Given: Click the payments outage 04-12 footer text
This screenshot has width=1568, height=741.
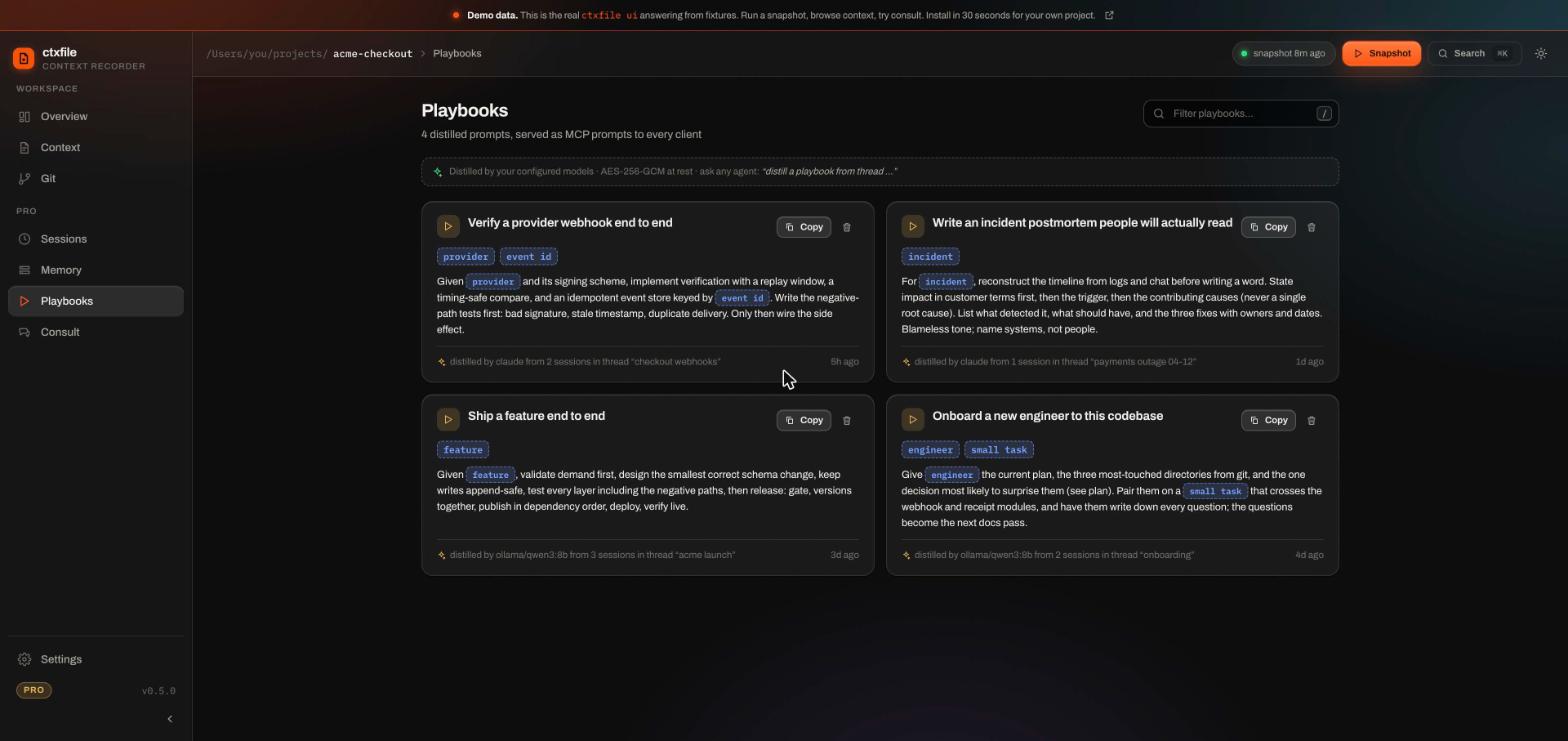Looking at the screenshot, I should 1055,362.
